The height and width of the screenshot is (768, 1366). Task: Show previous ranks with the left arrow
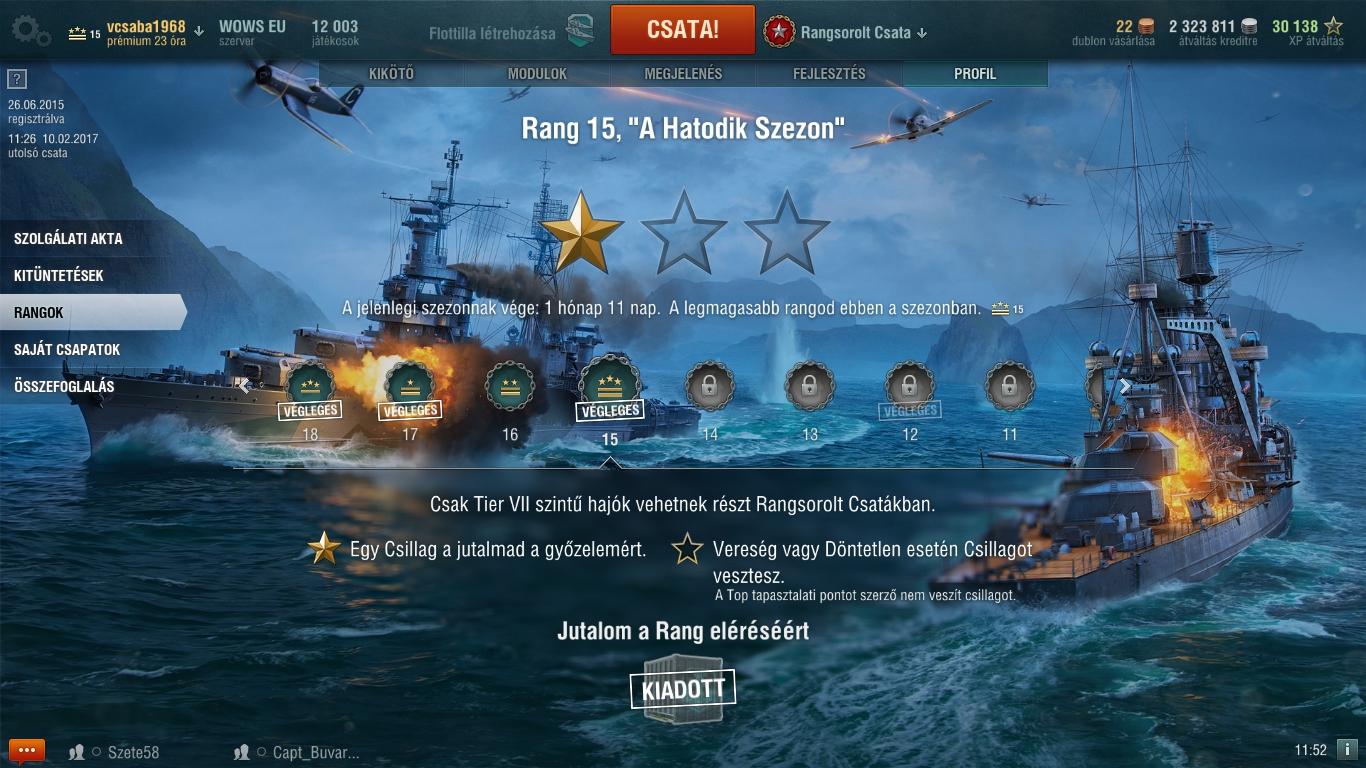pyautogui.click(x=244, y=386)
